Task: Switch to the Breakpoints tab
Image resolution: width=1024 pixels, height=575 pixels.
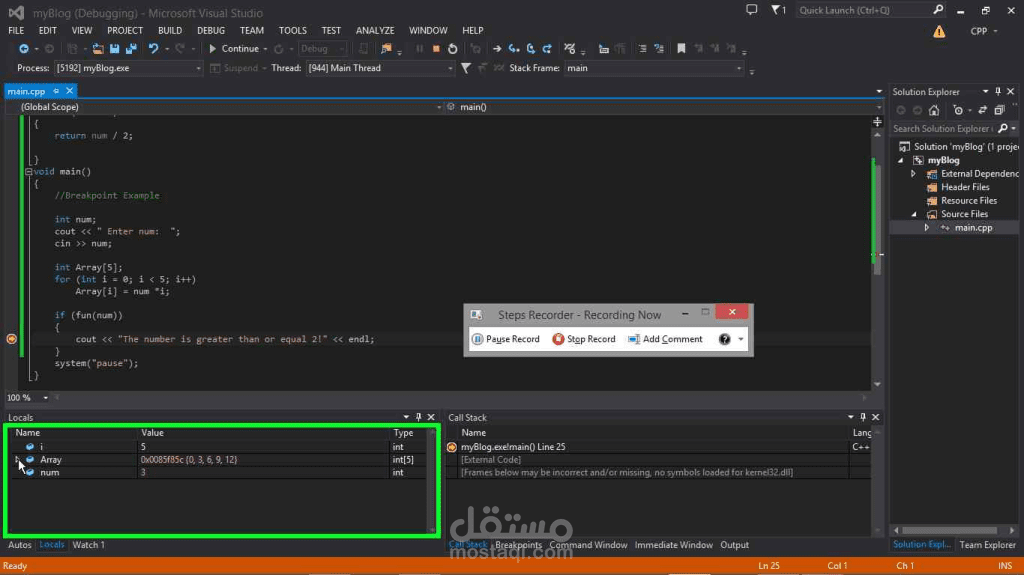Action: [x=519, y=544]
